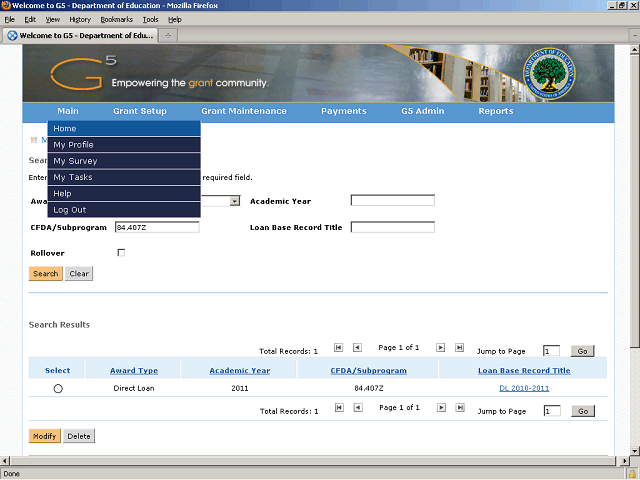Screen dimensions: 640x480
Task: Select the Direct Loan row radio button
Action: (58, 389)
